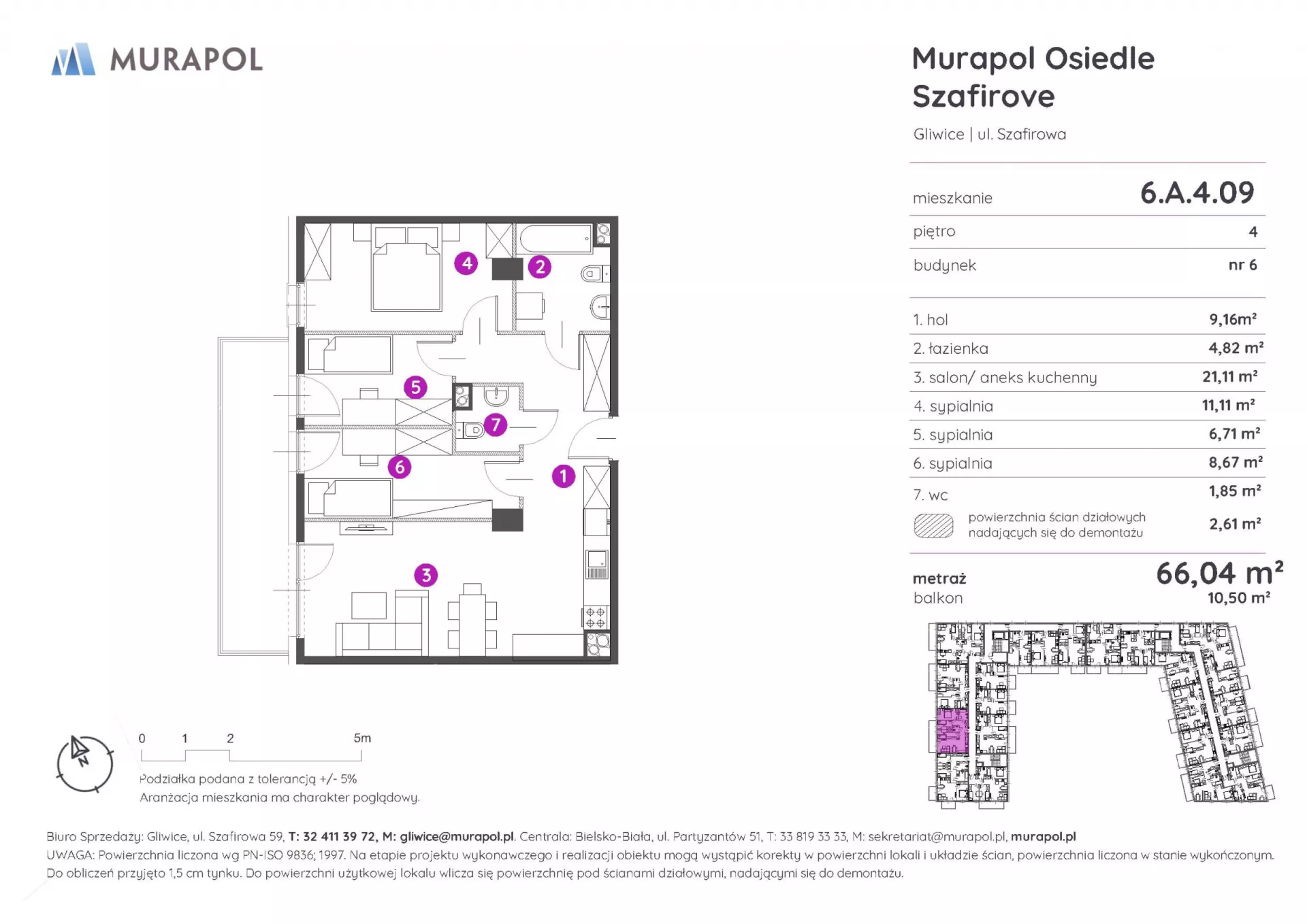
Task: Select the living room marker number 3
Action: tap(426, 575)
